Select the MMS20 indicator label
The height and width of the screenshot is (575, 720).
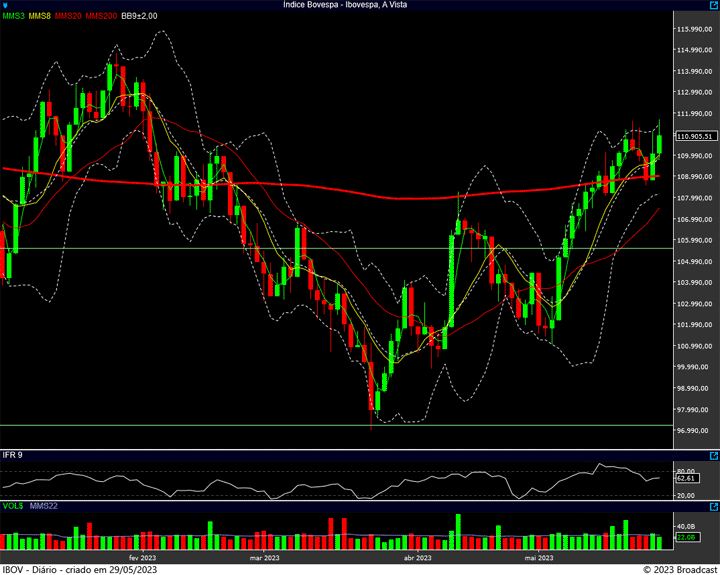tap(69, 17)
